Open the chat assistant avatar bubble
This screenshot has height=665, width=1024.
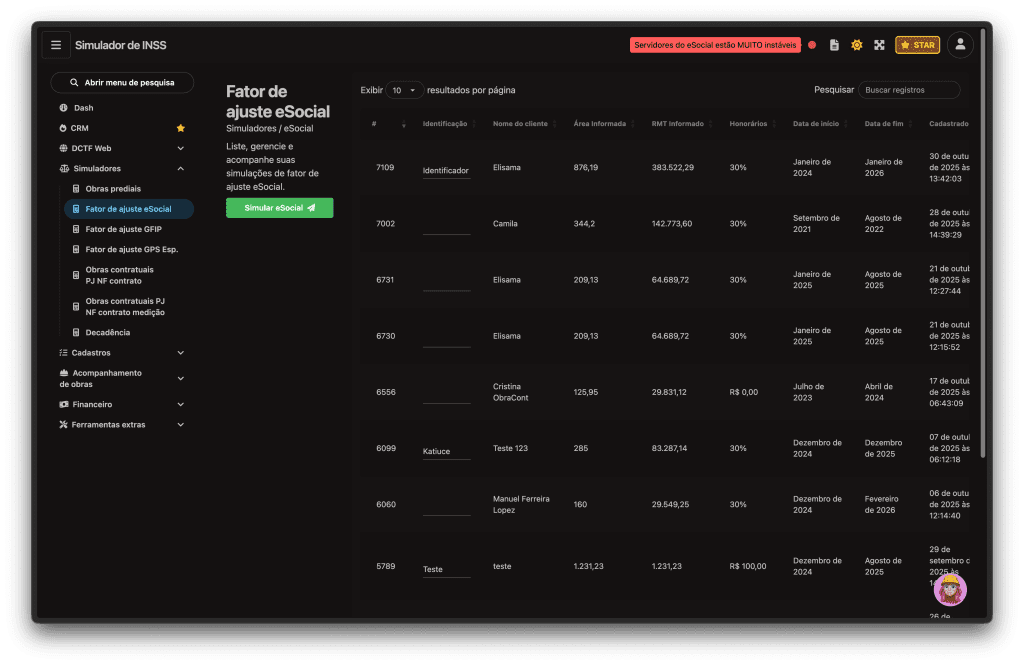point(950,590)
